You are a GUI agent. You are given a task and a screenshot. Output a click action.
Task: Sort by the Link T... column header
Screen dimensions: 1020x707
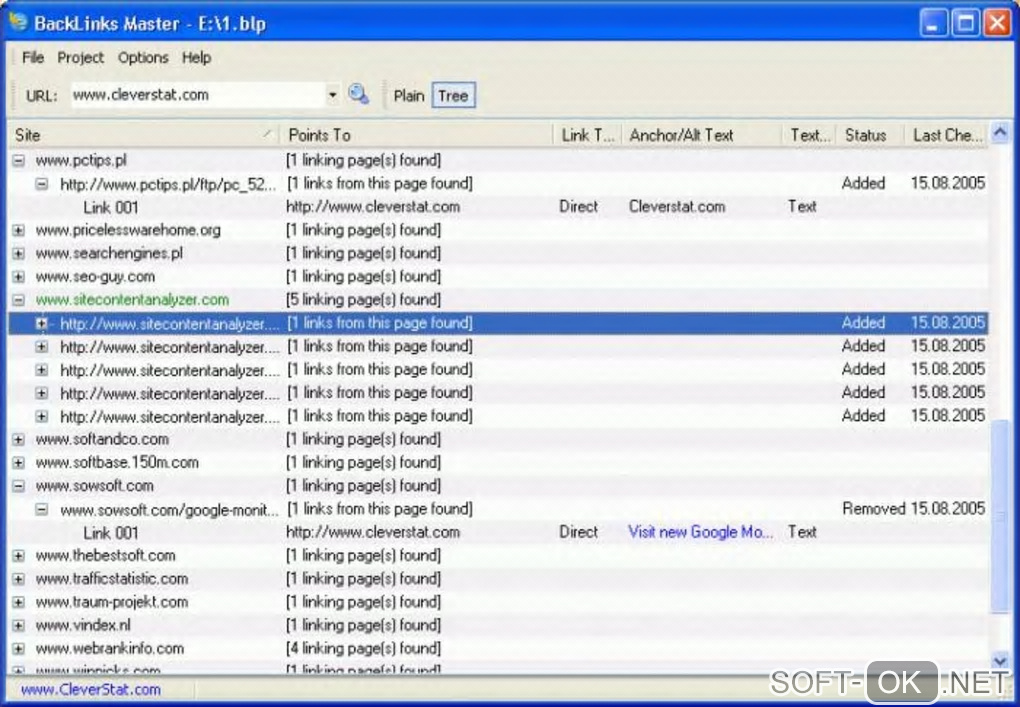(x=588, y=135)
